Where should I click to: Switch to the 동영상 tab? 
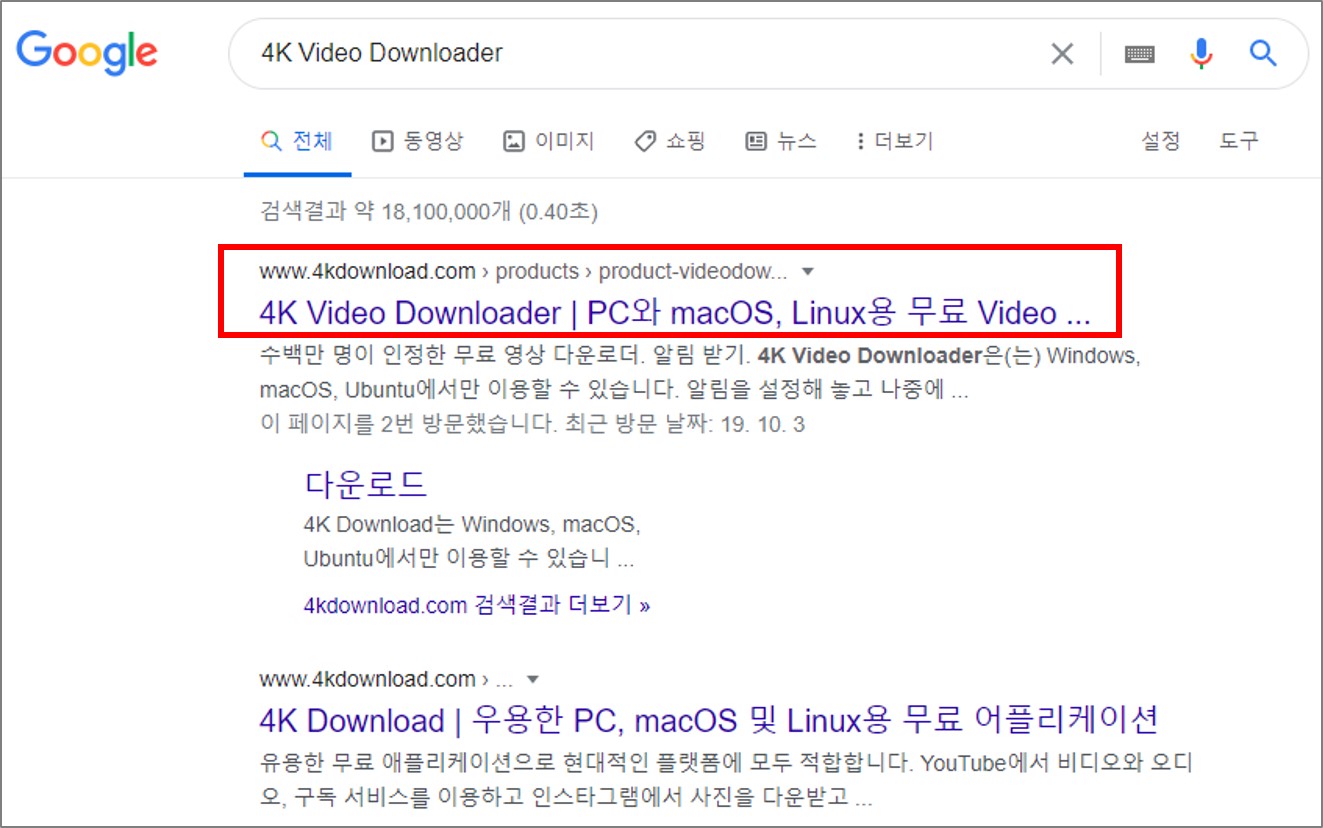[x=418, y=141]
